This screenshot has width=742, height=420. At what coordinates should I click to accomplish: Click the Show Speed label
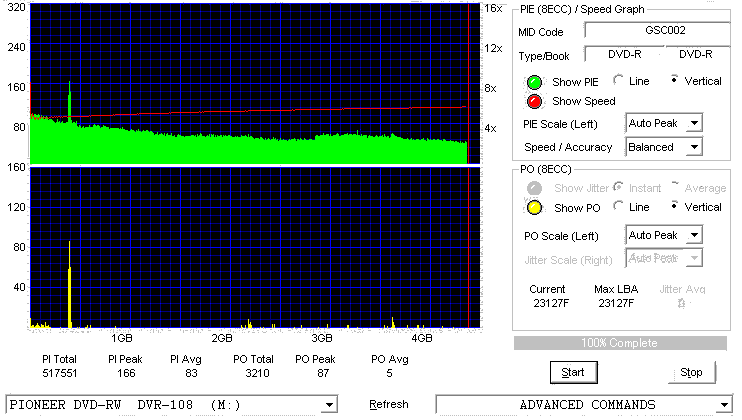coord(583,101)
